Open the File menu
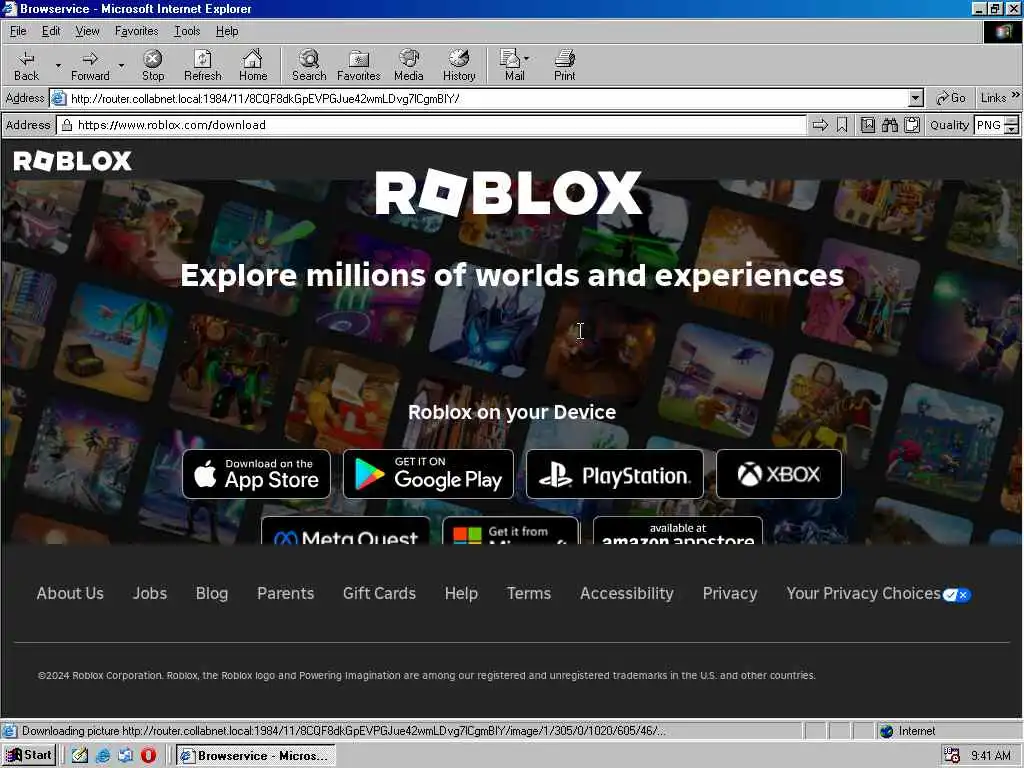Image resolution: width=1024 pixels, height=768 pixels. pos(18,31)
